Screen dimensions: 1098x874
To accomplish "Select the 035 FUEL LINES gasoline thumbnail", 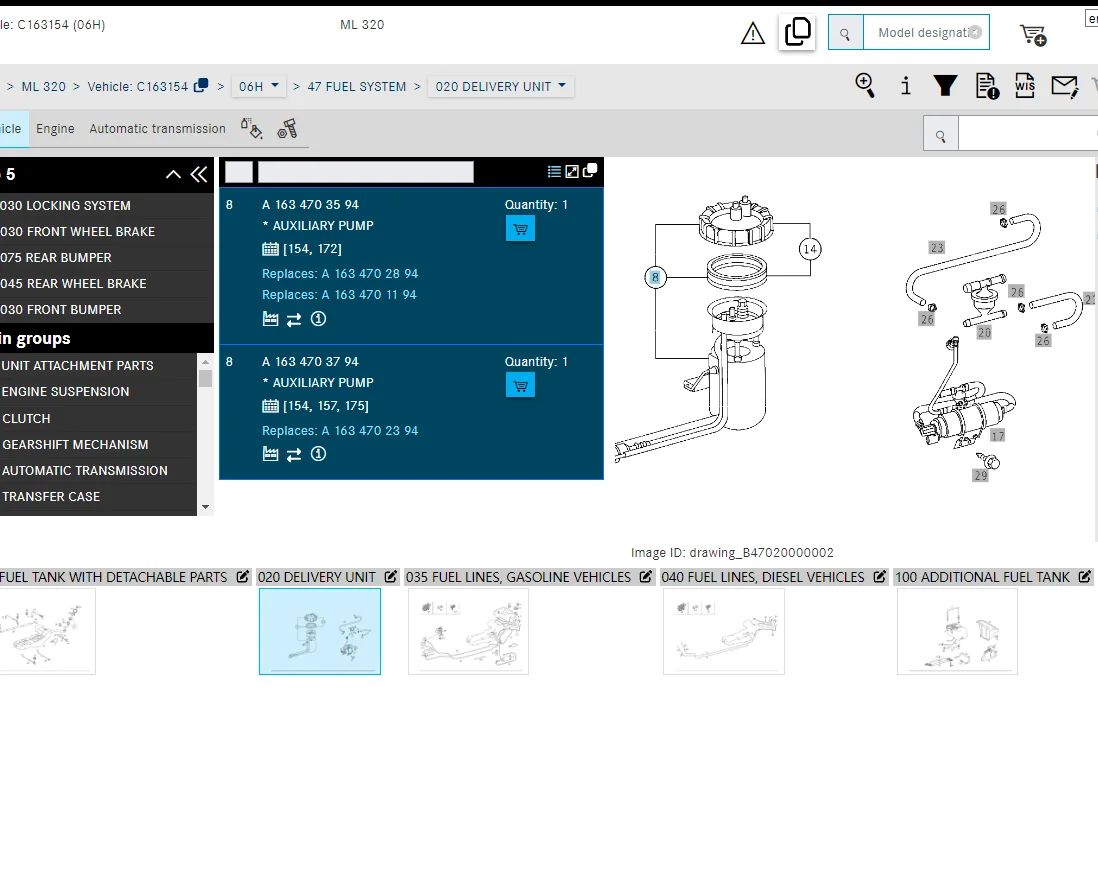I will pyautogui.click(x=468, y=631).
